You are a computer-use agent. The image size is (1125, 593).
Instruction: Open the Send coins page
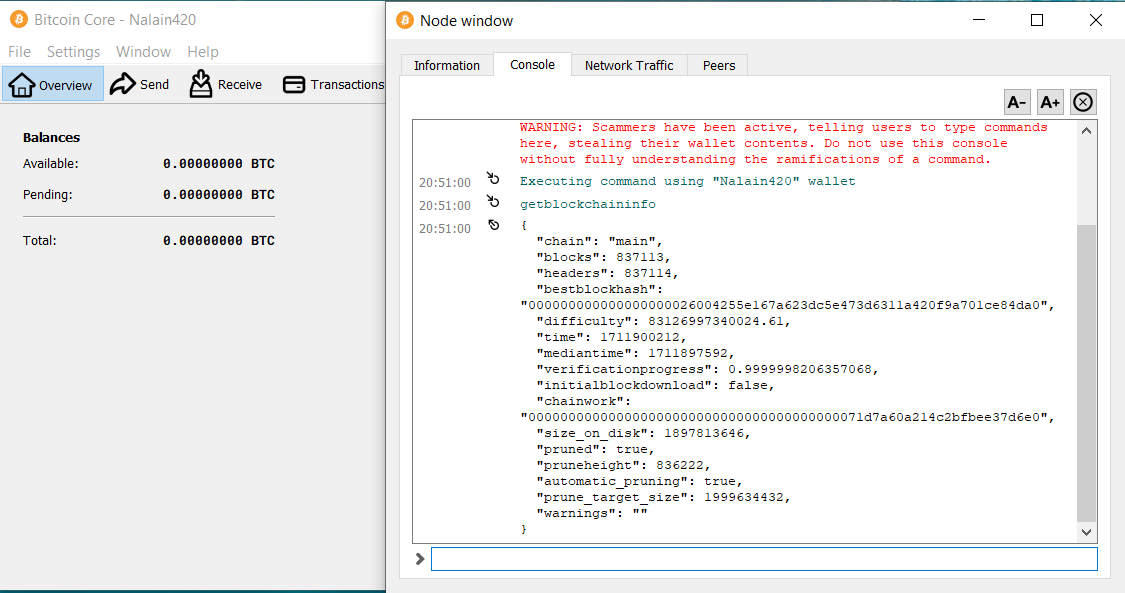(140, 85)
